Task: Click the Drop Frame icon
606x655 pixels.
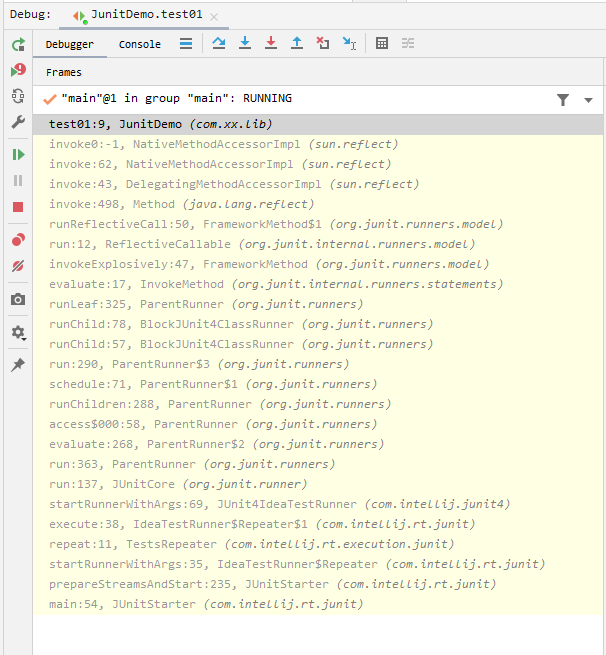Action: (x=322, y=43)
